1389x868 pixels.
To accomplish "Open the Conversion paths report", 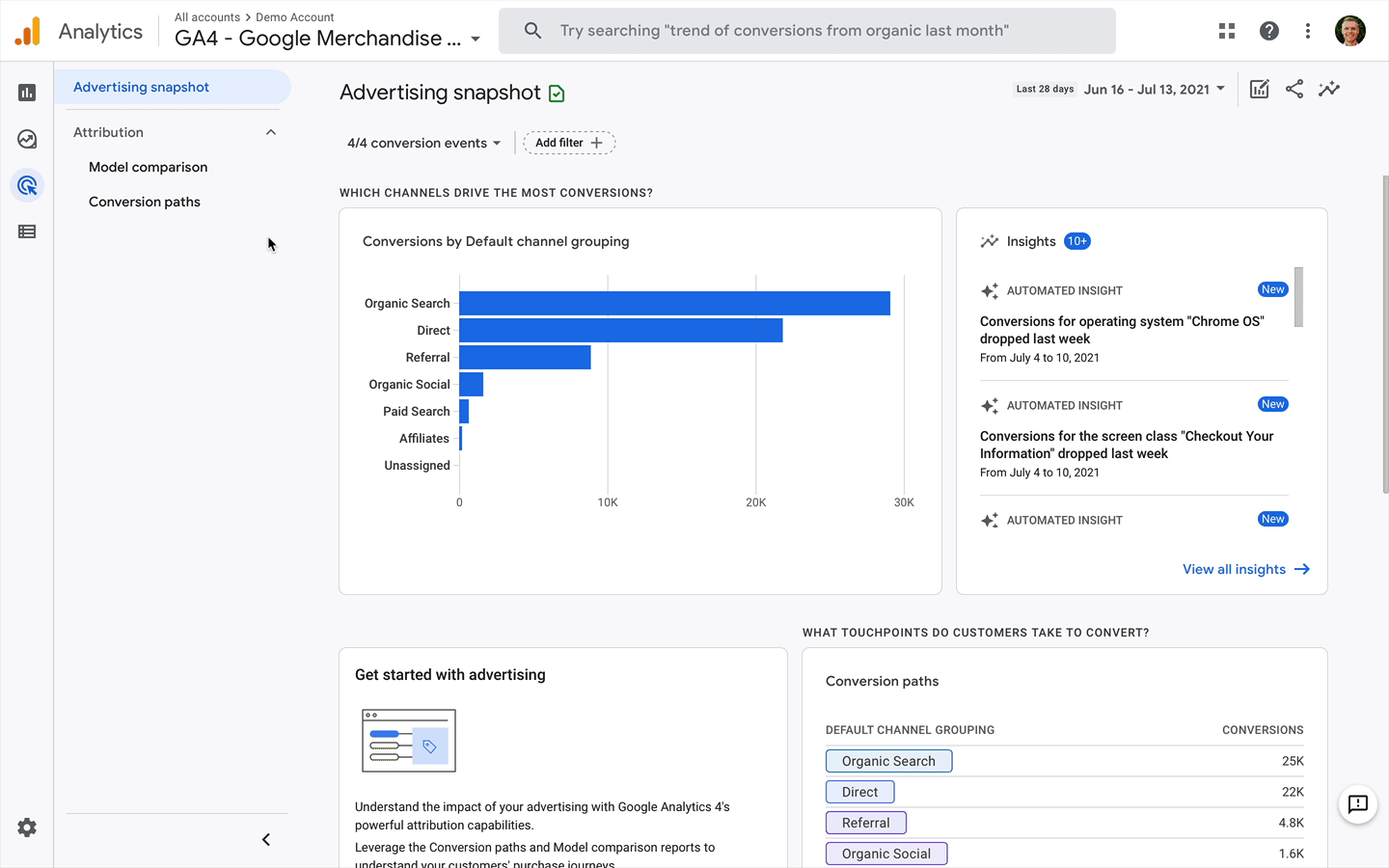I will 144,202.
